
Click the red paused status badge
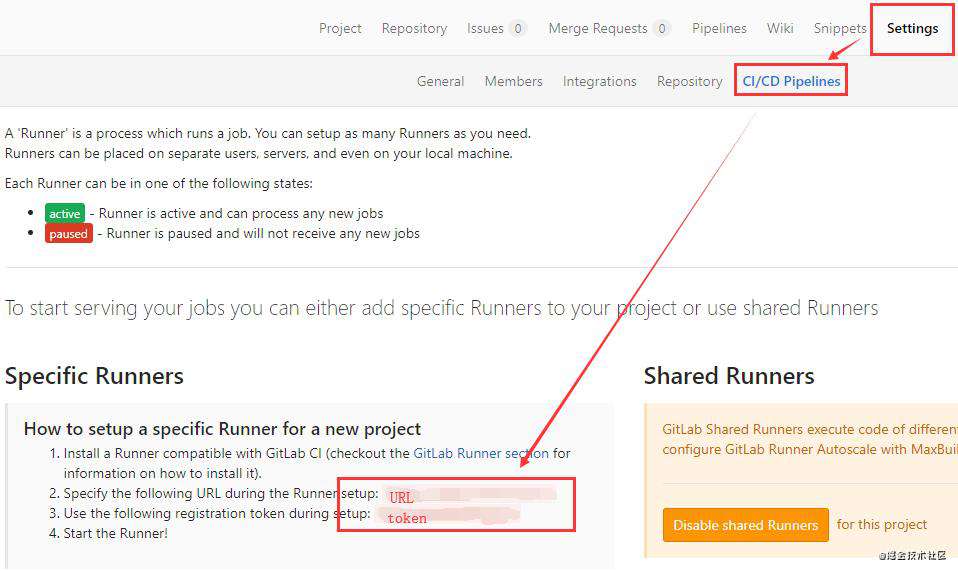[68, 233]
